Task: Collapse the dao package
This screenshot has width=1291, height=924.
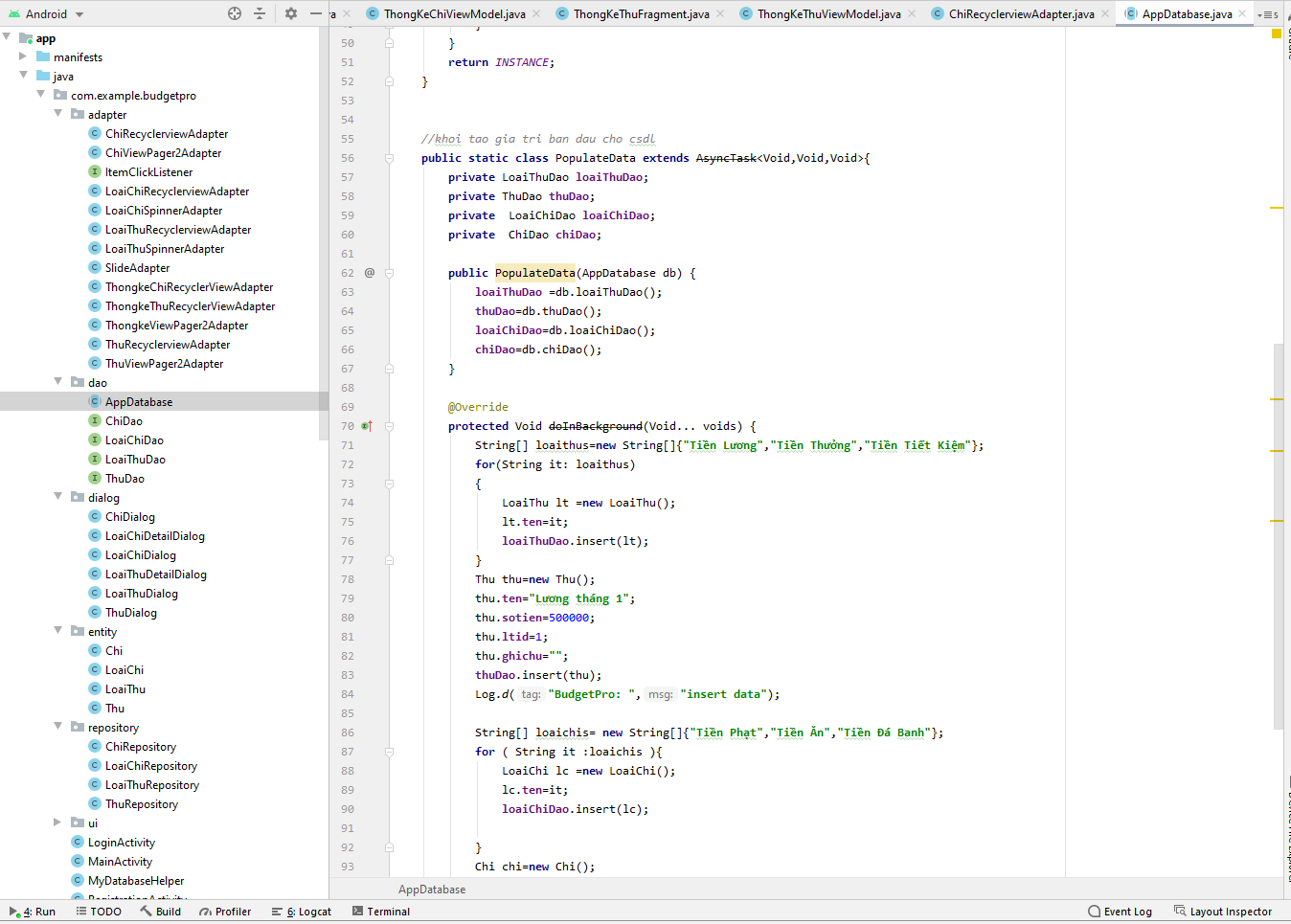Action: pyautogui.click(x=57, y=382)
